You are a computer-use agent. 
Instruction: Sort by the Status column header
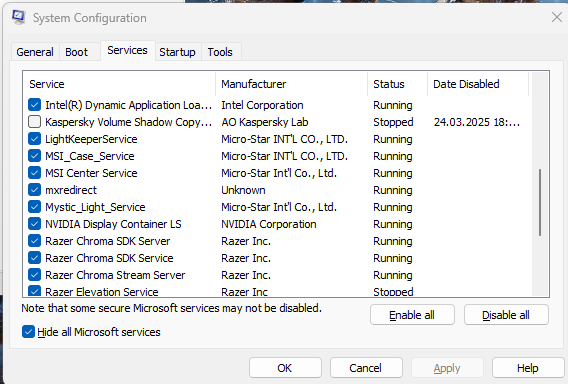[397, 84]
